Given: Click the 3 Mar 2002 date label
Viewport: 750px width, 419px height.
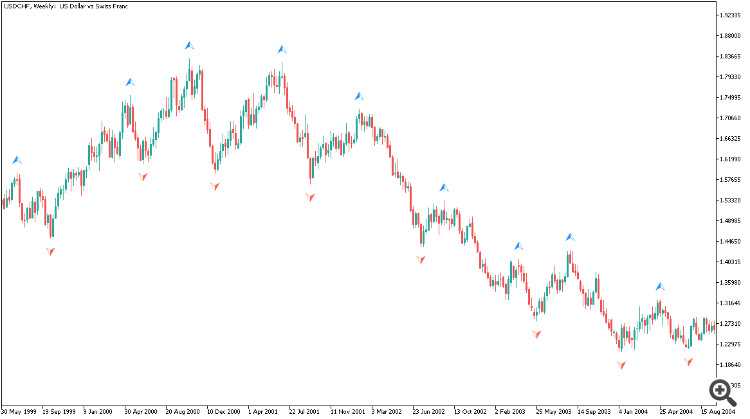Looking at the screenshot, I should point(387,411).
